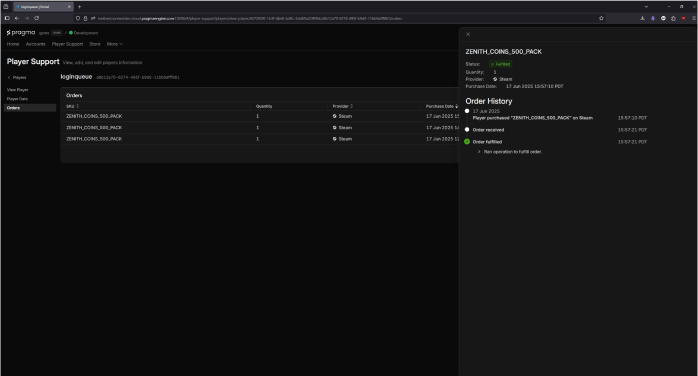This screenshot has height=376, width=698.
Task: Open the list all tabs chevron
Action: click(x=646, y=7)
